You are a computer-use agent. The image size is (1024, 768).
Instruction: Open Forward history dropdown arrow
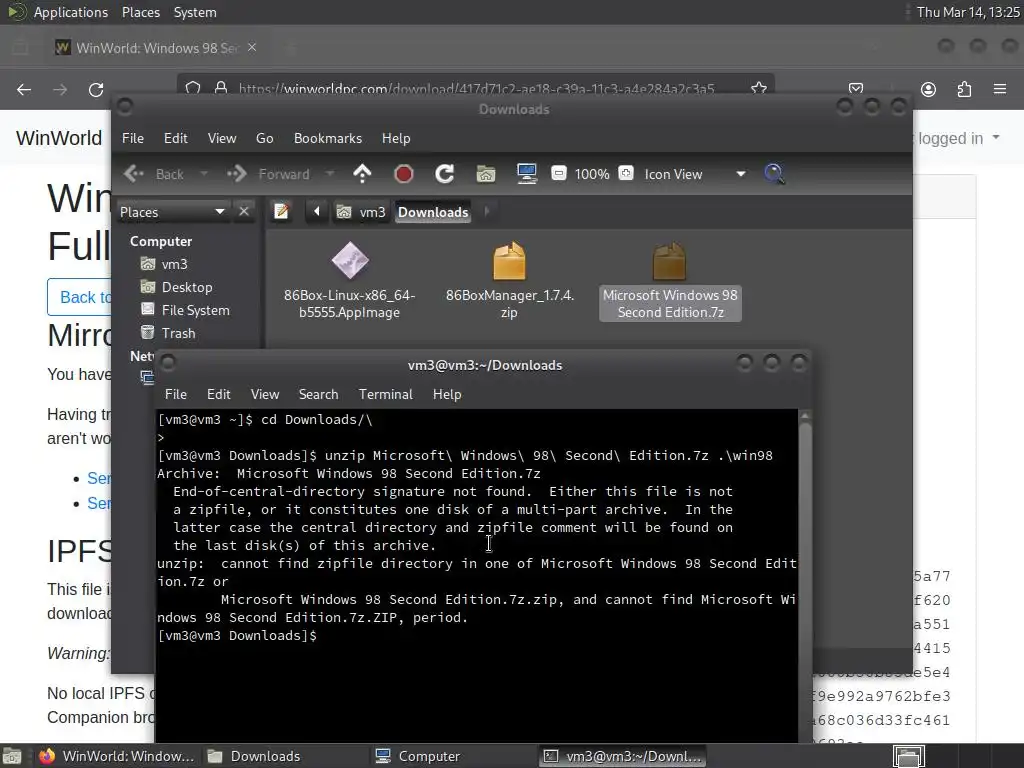click(330, 174)
